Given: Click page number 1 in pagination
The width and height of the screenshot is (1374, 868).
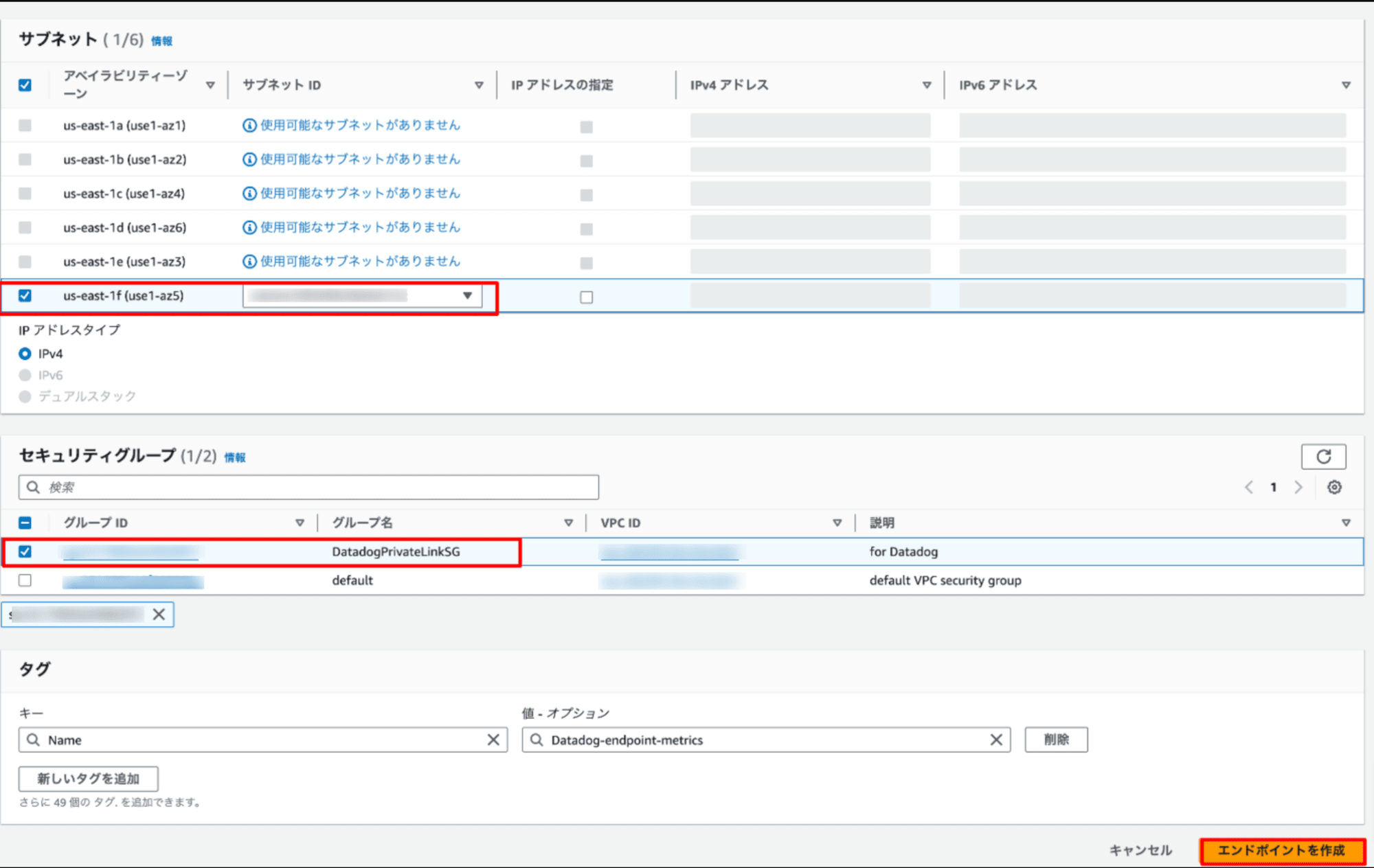Looking at the screenshot, I should pos(1273,487).
